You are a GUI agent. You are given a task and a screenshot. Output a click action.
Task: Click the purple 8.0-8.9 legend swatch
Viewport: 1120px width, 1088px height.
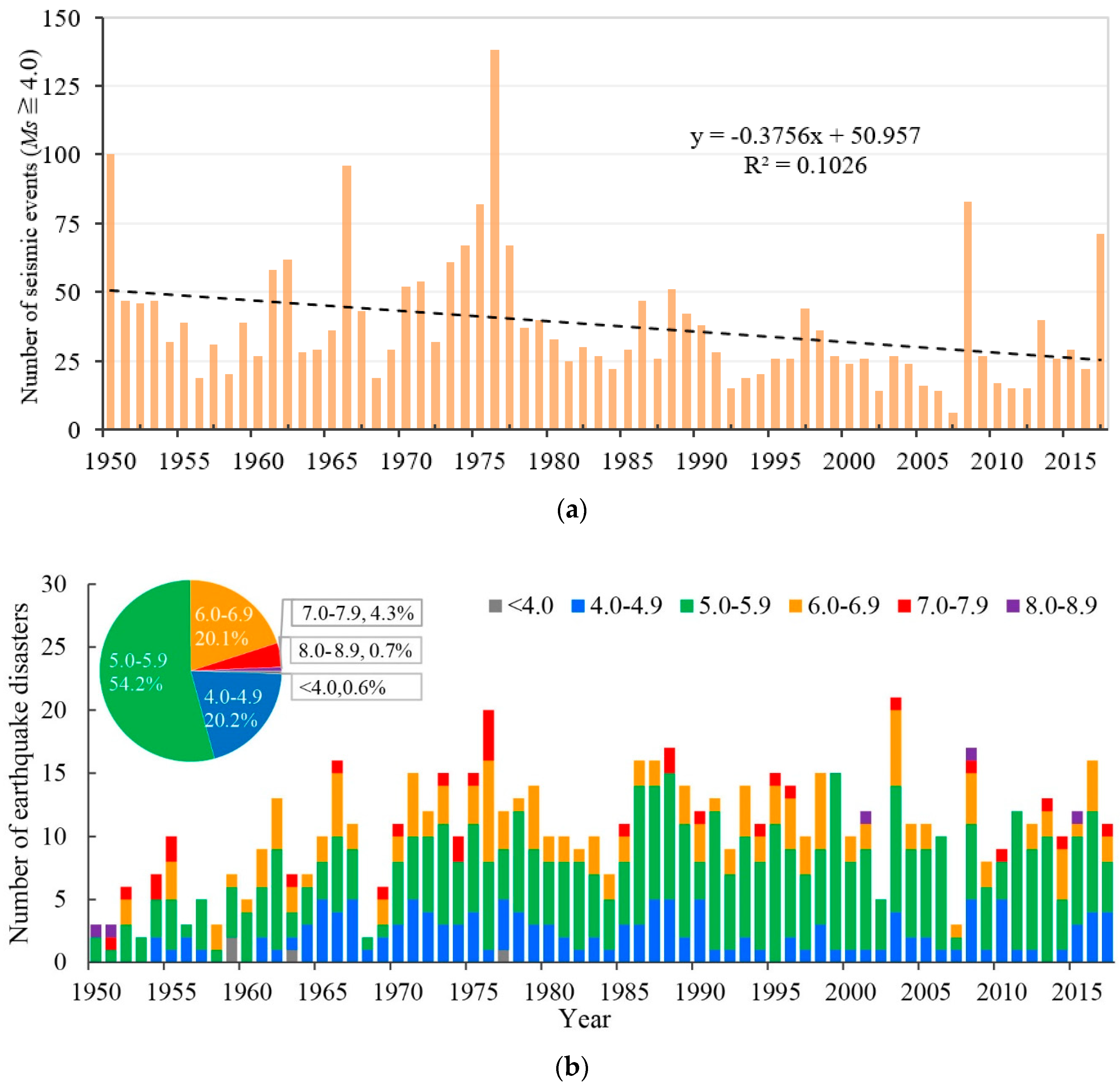1012,606
